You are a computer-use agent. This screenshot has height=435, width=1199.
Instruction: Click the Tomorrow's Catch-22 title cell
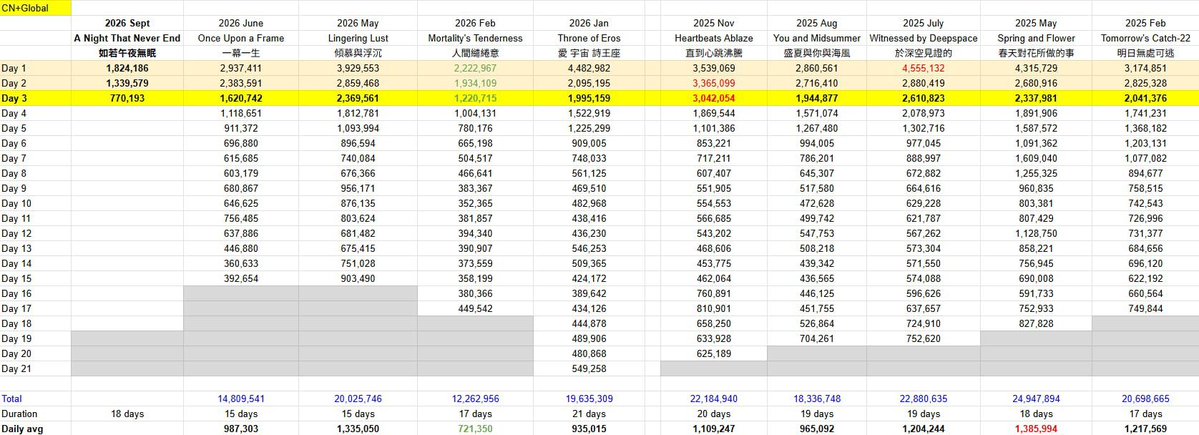tap(1145, 38)
